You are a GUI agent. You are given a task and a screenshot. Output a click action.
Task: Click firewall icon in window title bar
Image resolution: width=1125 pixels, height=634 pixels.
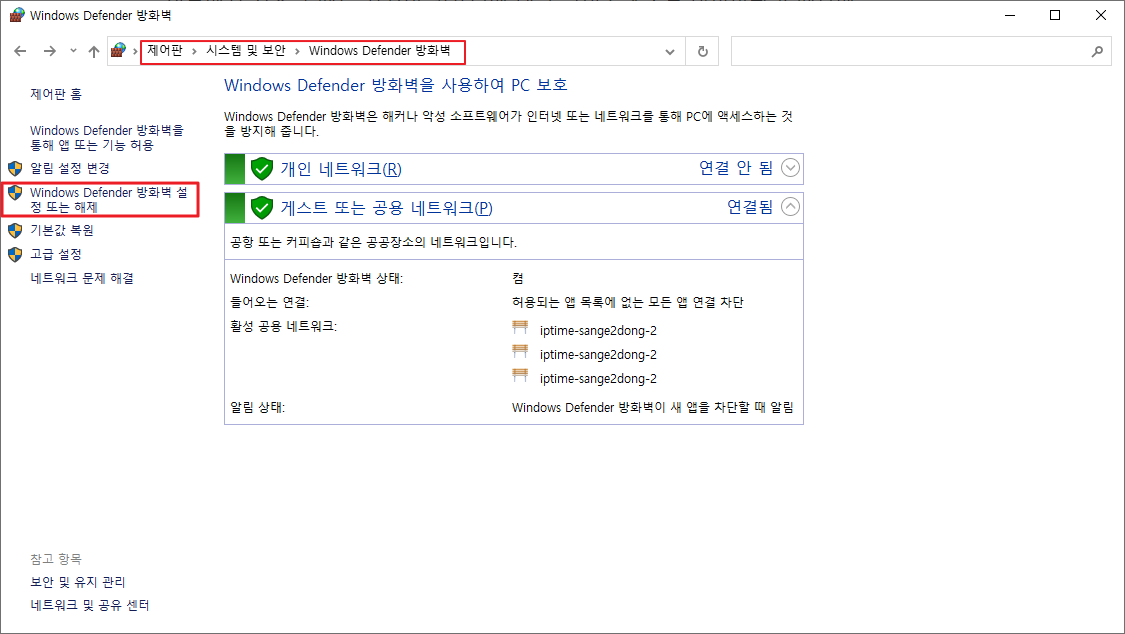[17, 15]
